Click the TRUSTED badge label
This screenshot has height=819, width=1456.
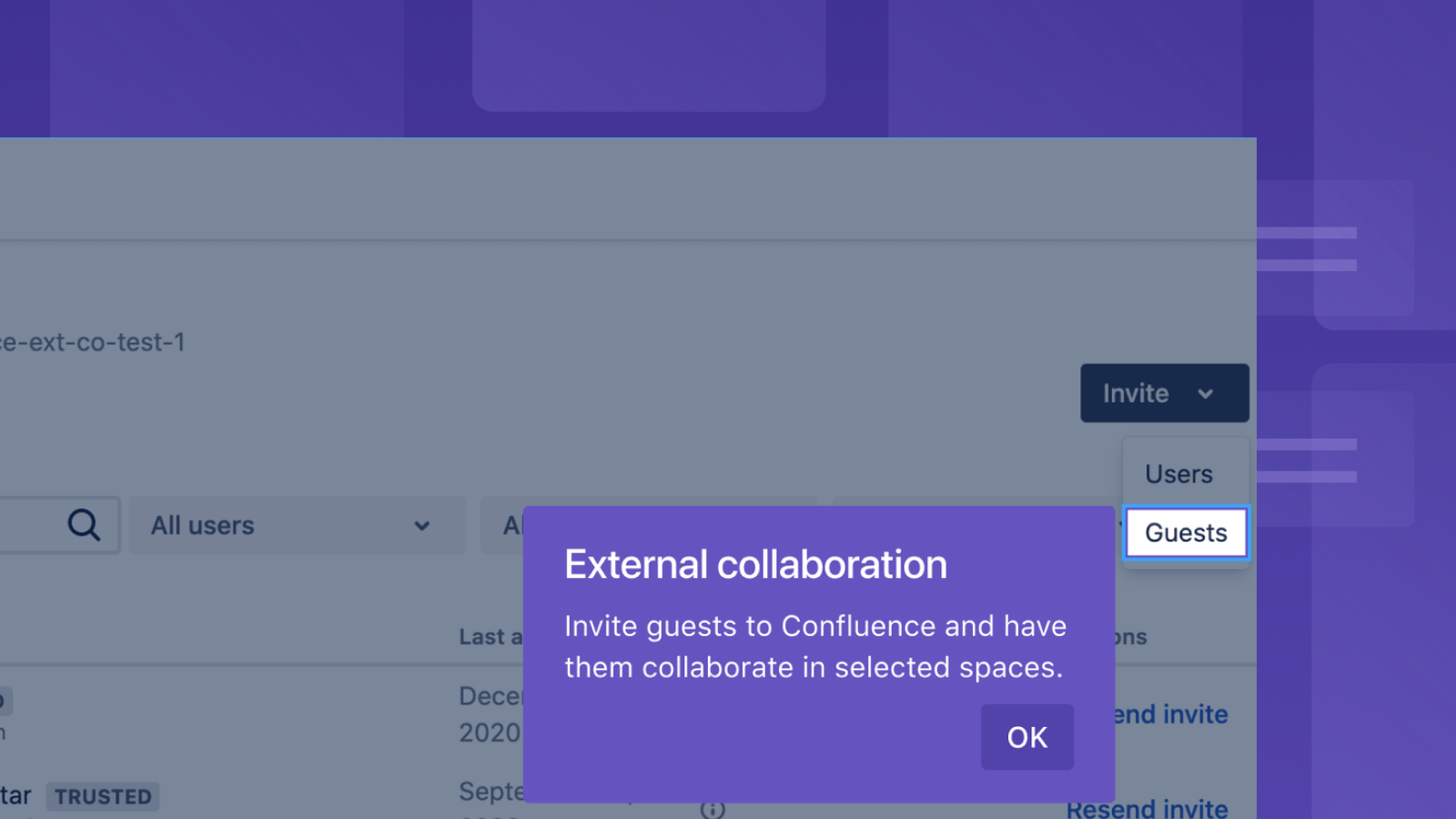pyautogui.click(x=103, y=796)
